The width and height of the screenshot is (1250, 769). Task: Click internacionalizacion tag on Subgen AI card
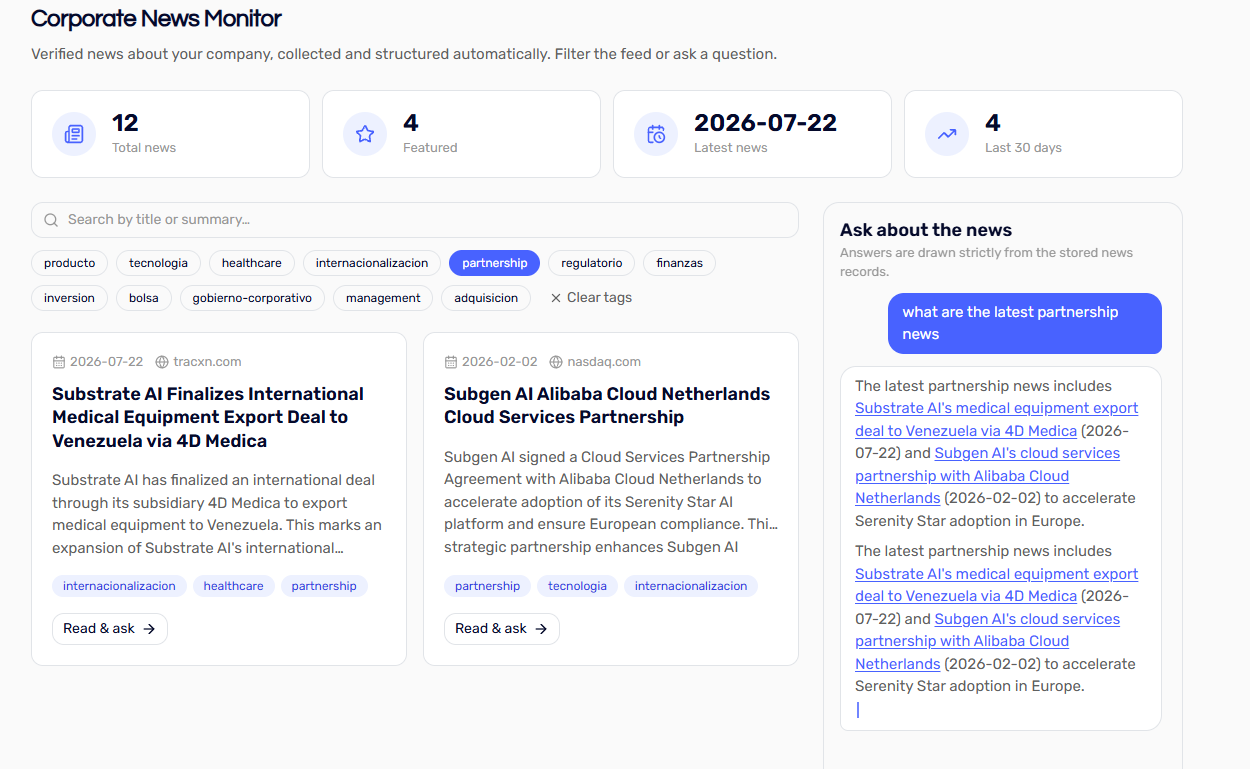[691, 586]
